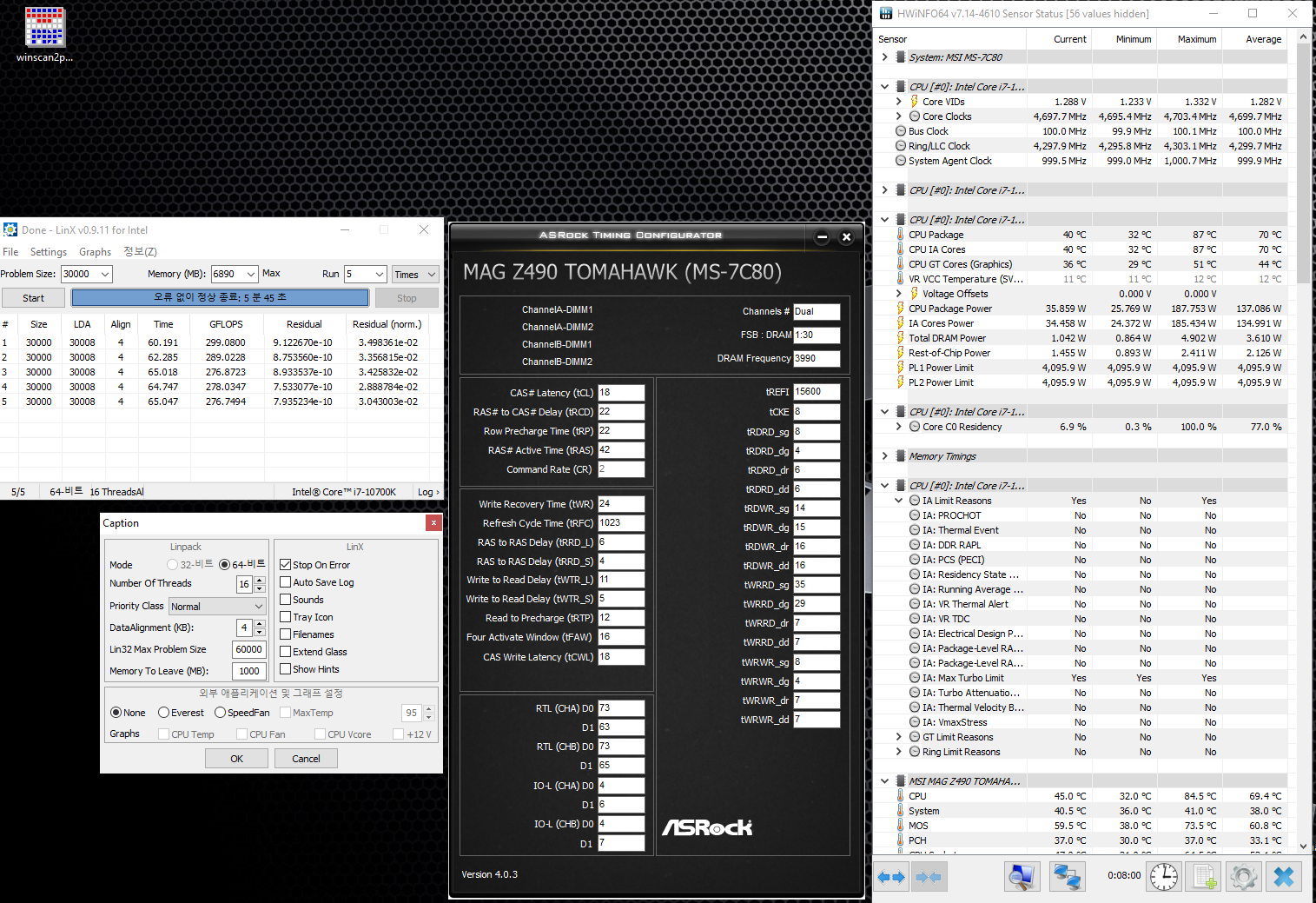Open the Memory (MB) dropdown in LinX

pyautogui.click(x=251, y=274)
